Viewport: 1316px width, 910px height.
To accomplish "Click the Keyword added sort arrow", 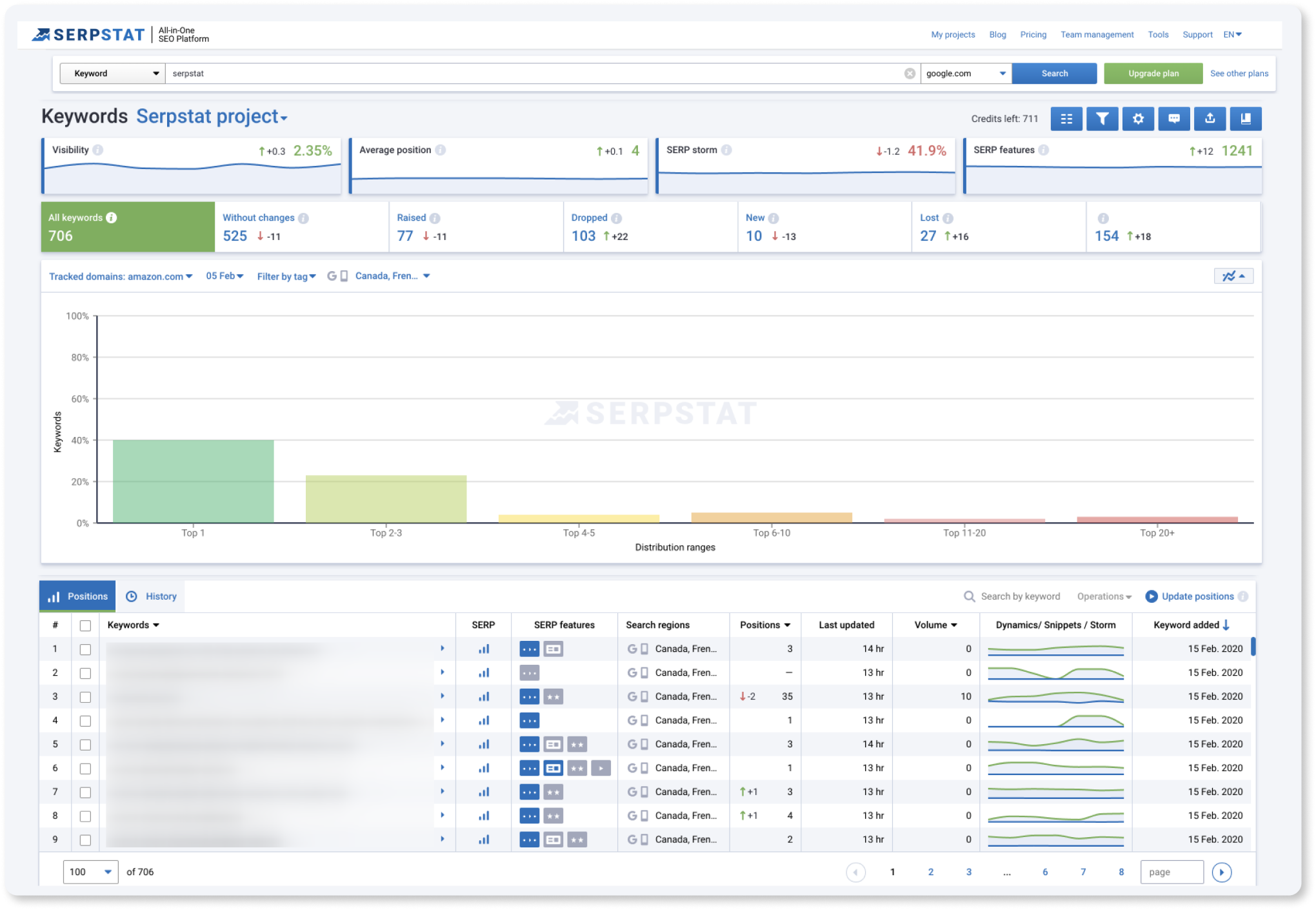I will pyautogui.click(x=1226, y=625).
